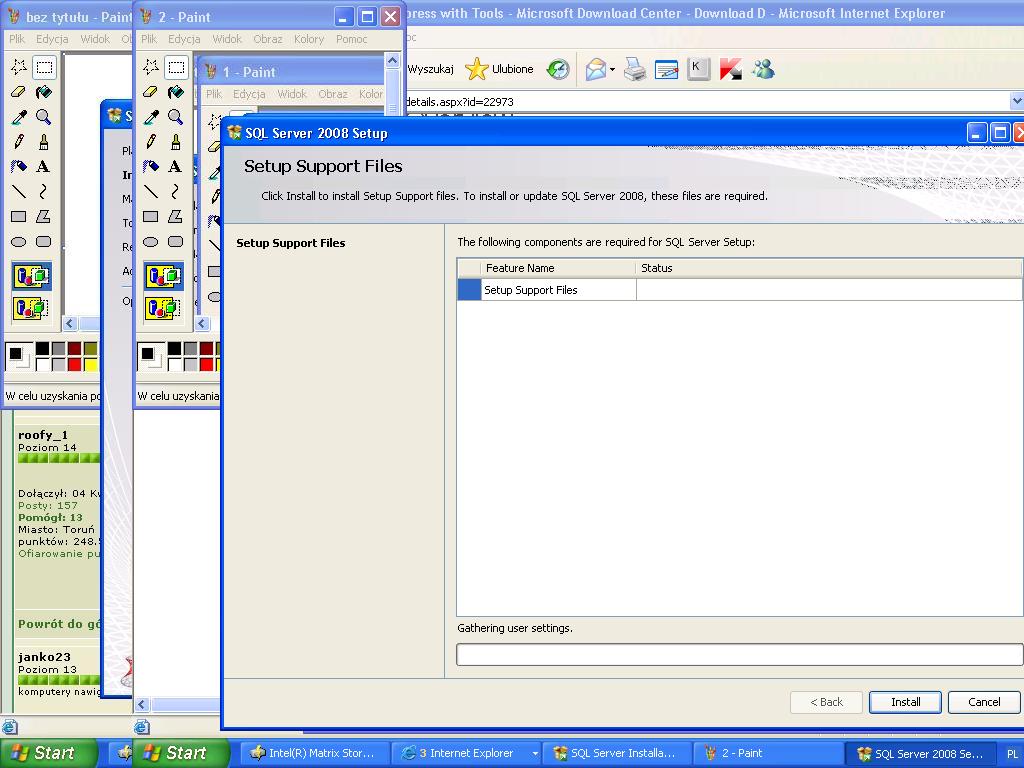Choose Fill With Color tool in bez tytułu Paint

[x=44, y=91]
